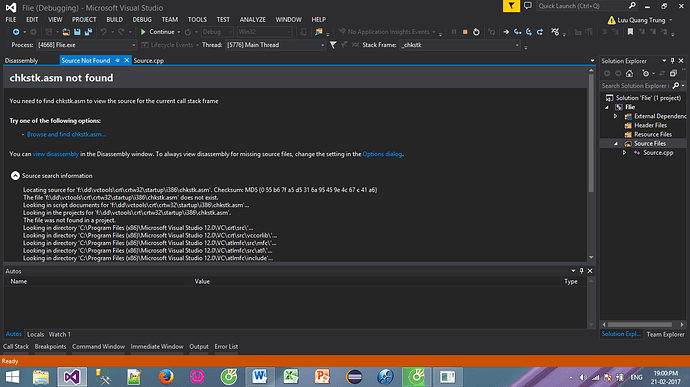Open the BUILD menu

[114, 19]
